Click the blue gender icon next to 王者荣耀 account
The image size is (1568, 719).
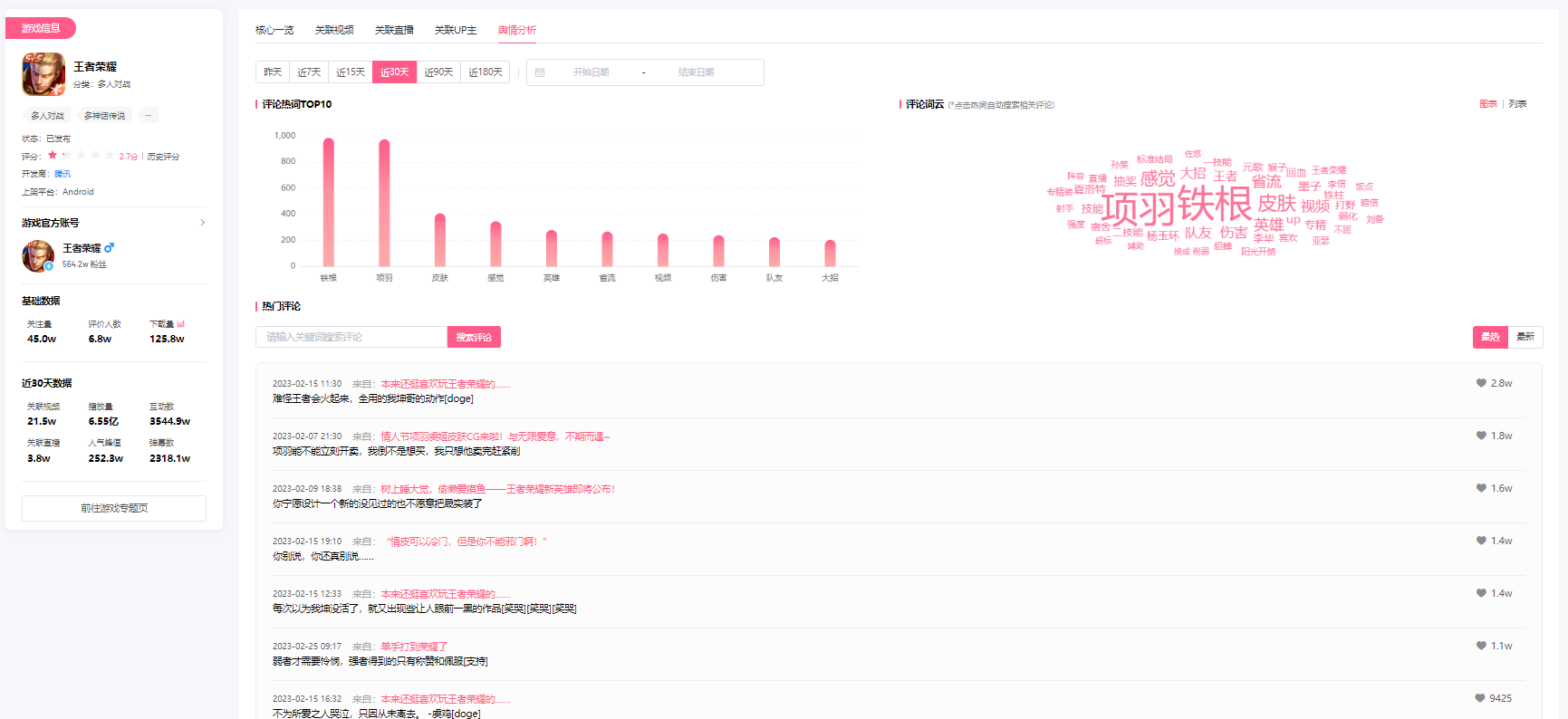click(x=110, y=248)
